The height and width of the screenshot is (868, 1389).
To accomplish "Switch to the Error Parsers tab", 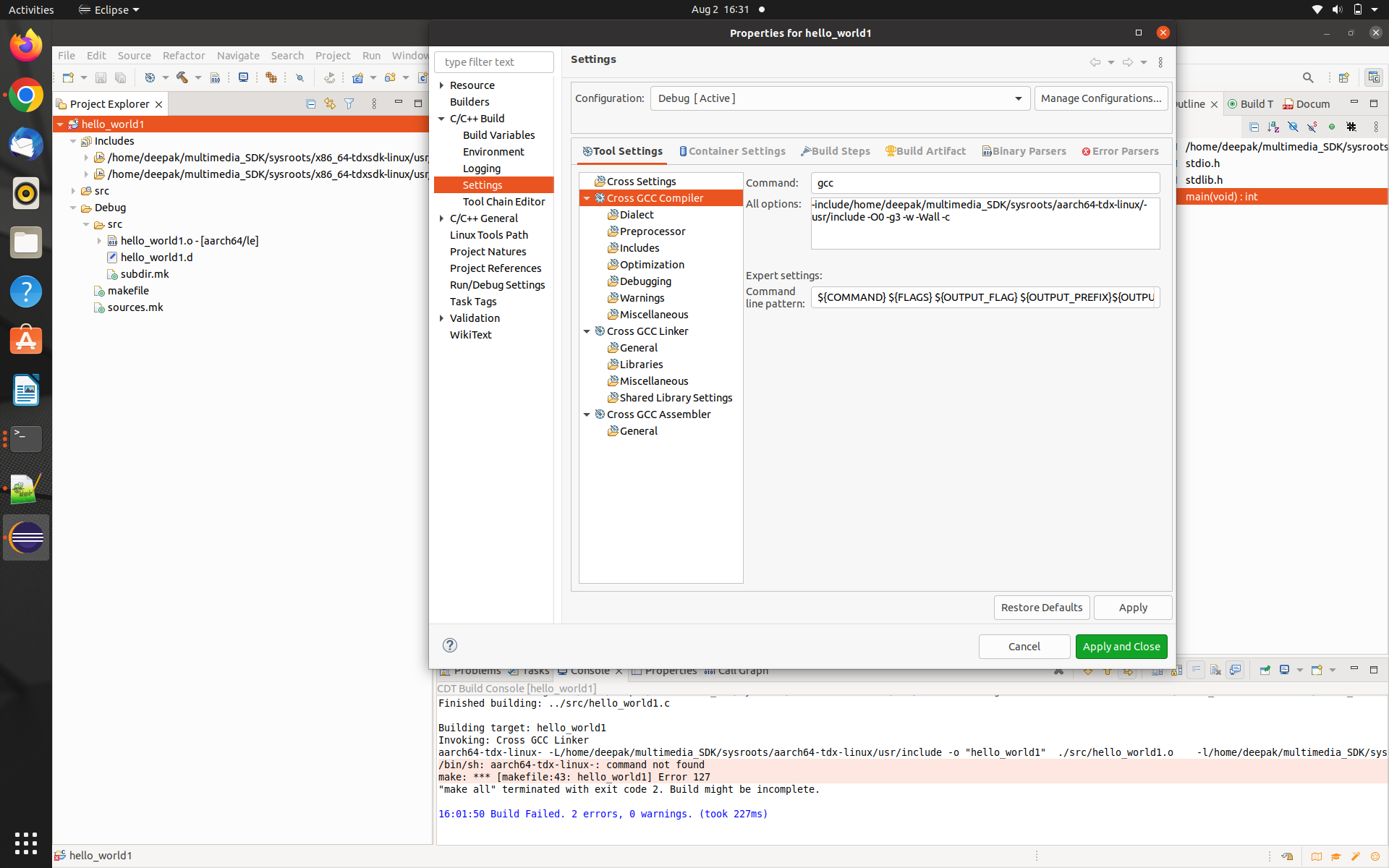I will point(1120,151).
